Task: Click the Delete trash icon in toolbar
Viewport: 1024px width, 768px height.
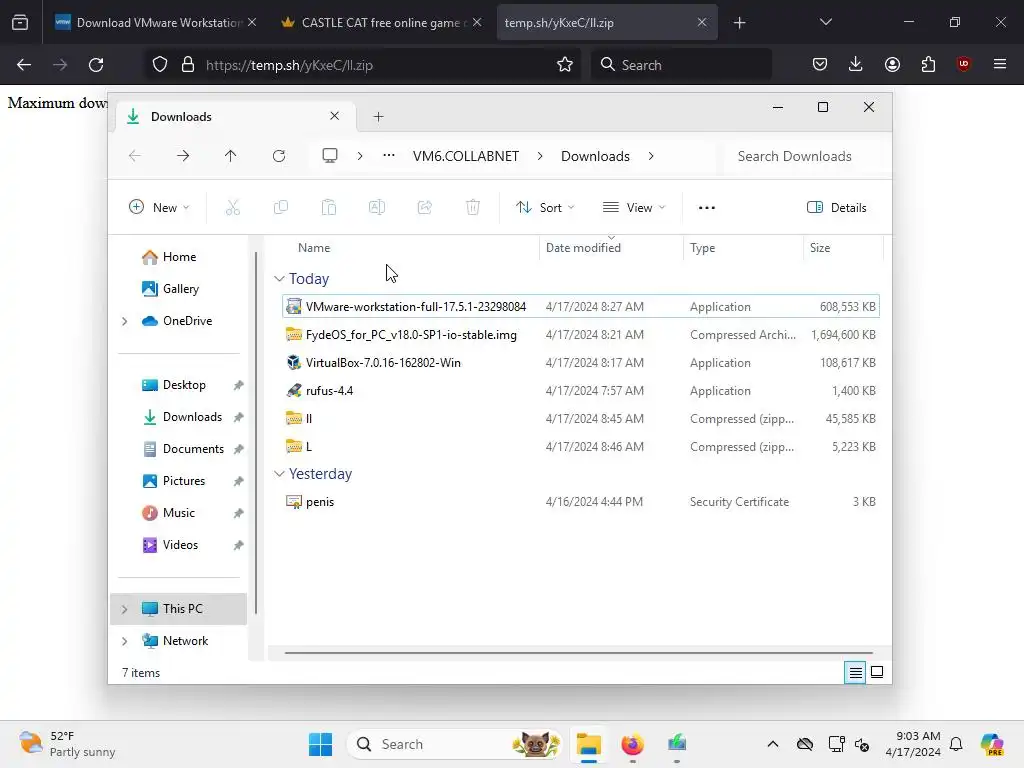Action: (x=473, y=208)
